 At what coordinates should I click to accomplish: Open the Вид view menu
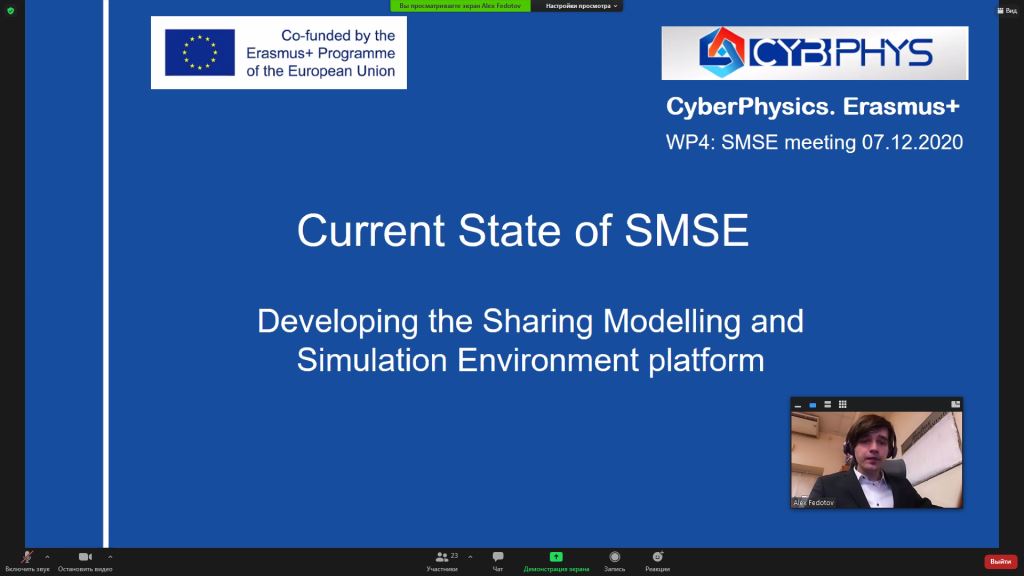(1007, 10)
